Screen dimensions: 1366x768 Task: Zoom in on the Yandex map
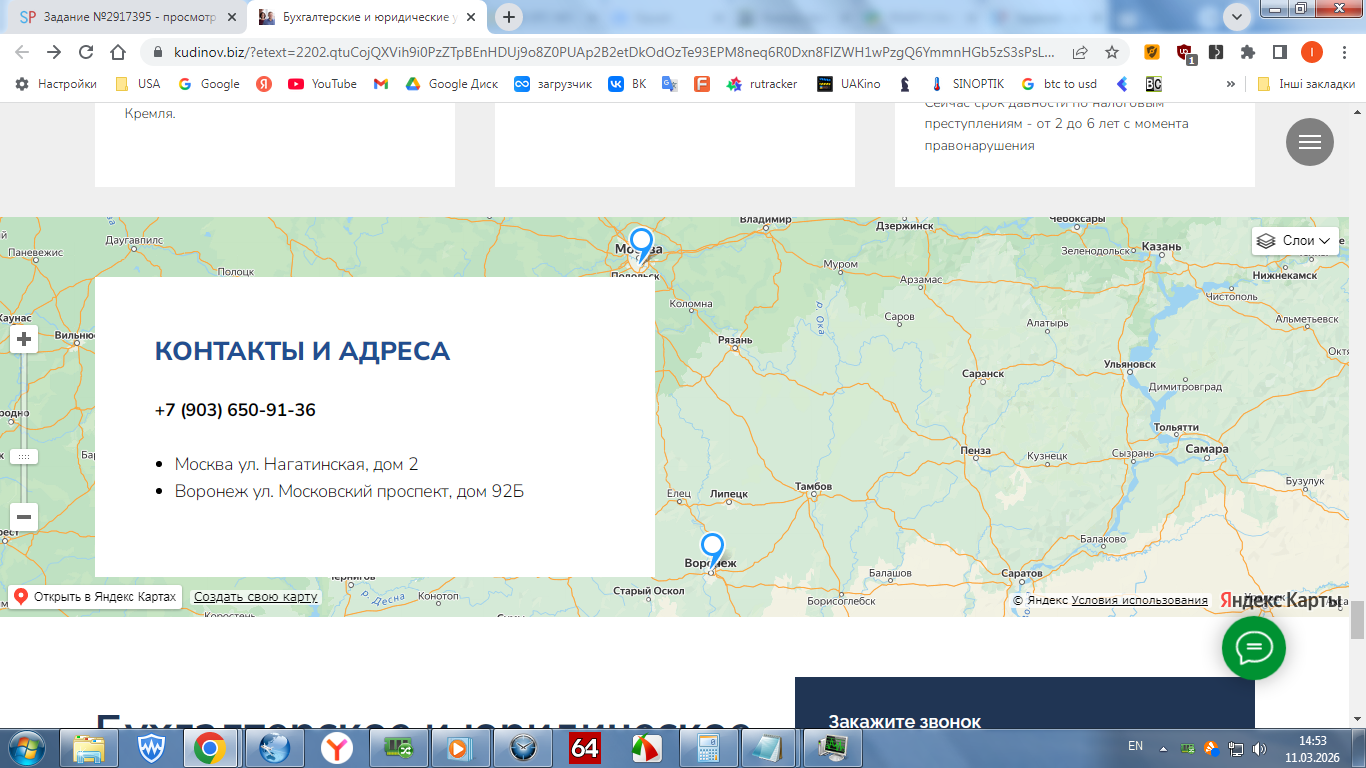[24, 340]
